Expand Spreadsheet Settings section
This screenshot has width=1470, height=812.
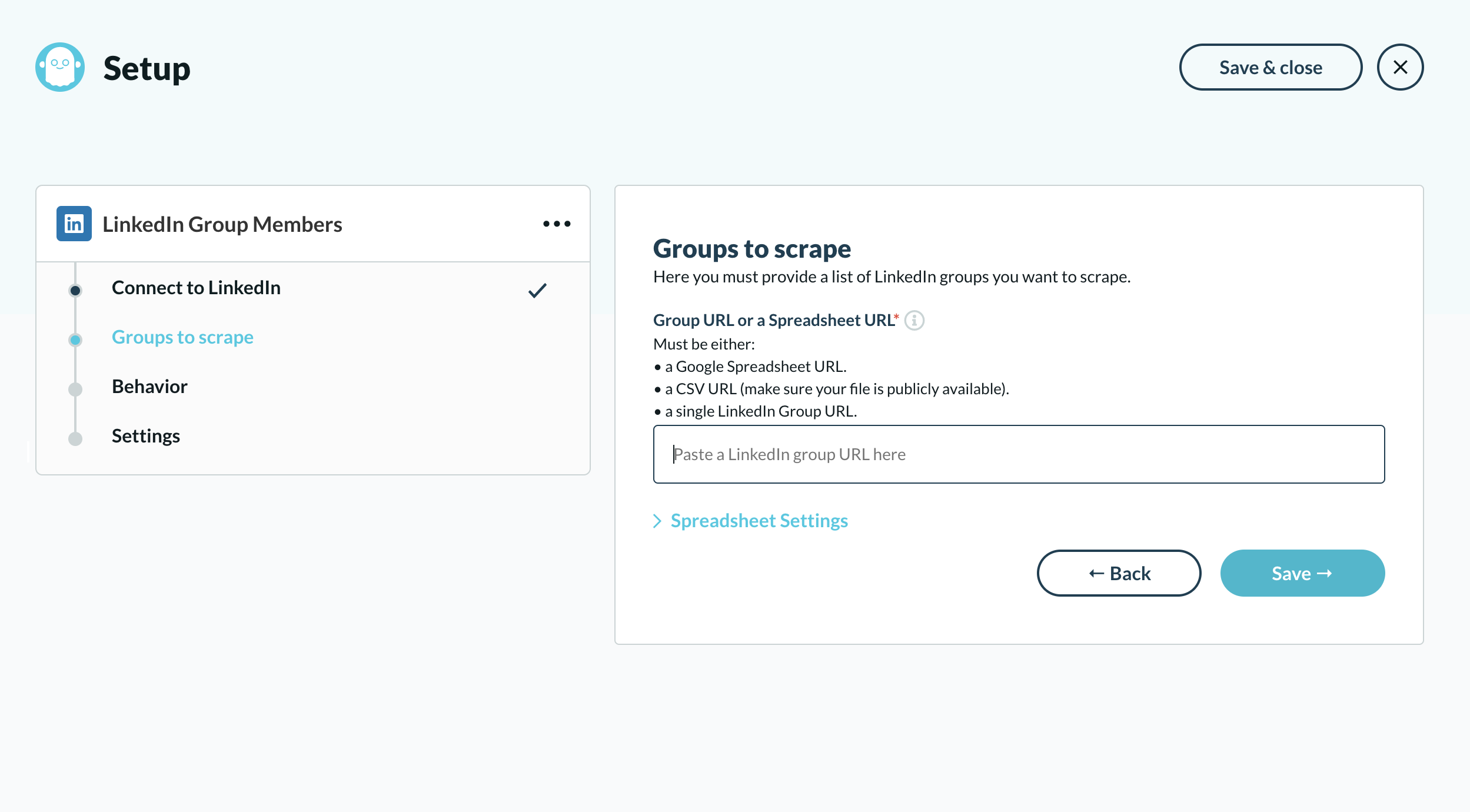point(751,521)
